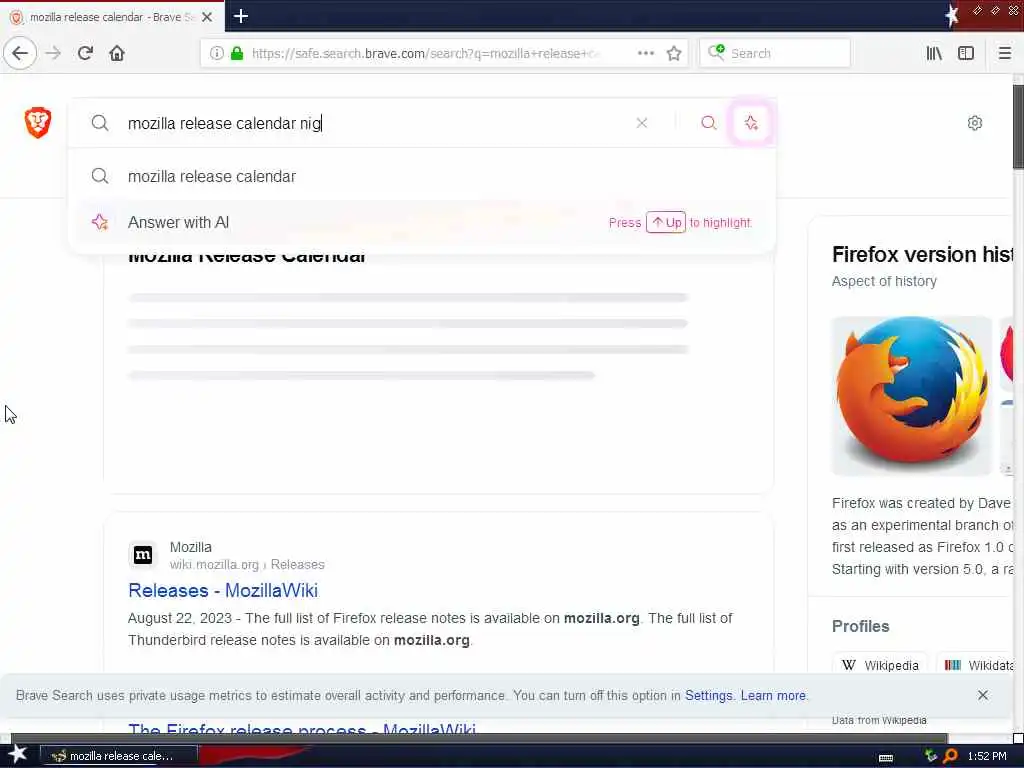Reload the current page

coord(85,53)
